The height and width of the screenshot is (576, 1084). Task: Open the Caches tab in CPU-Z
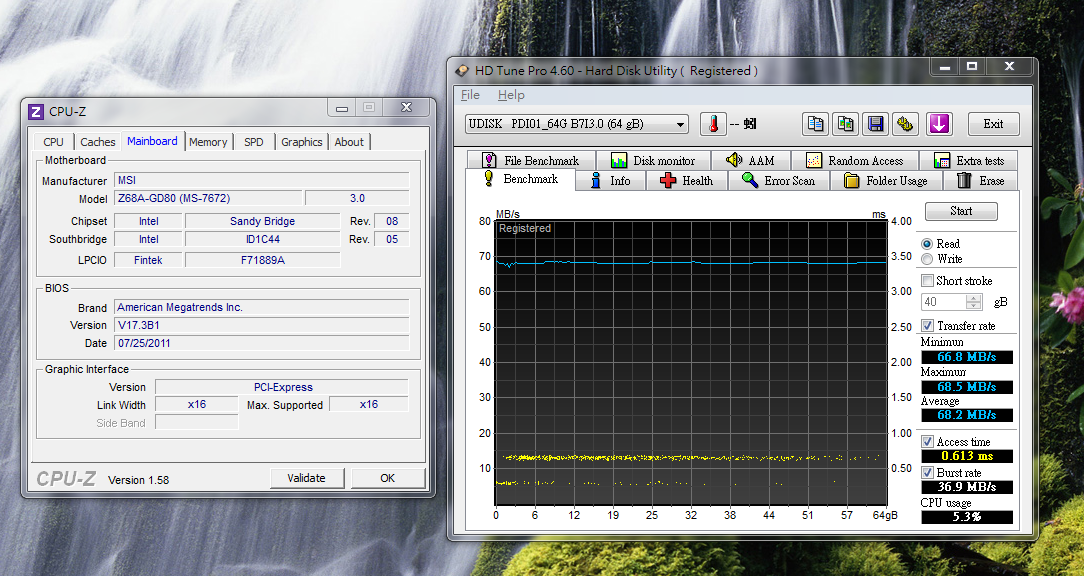[x=97, y=142]
